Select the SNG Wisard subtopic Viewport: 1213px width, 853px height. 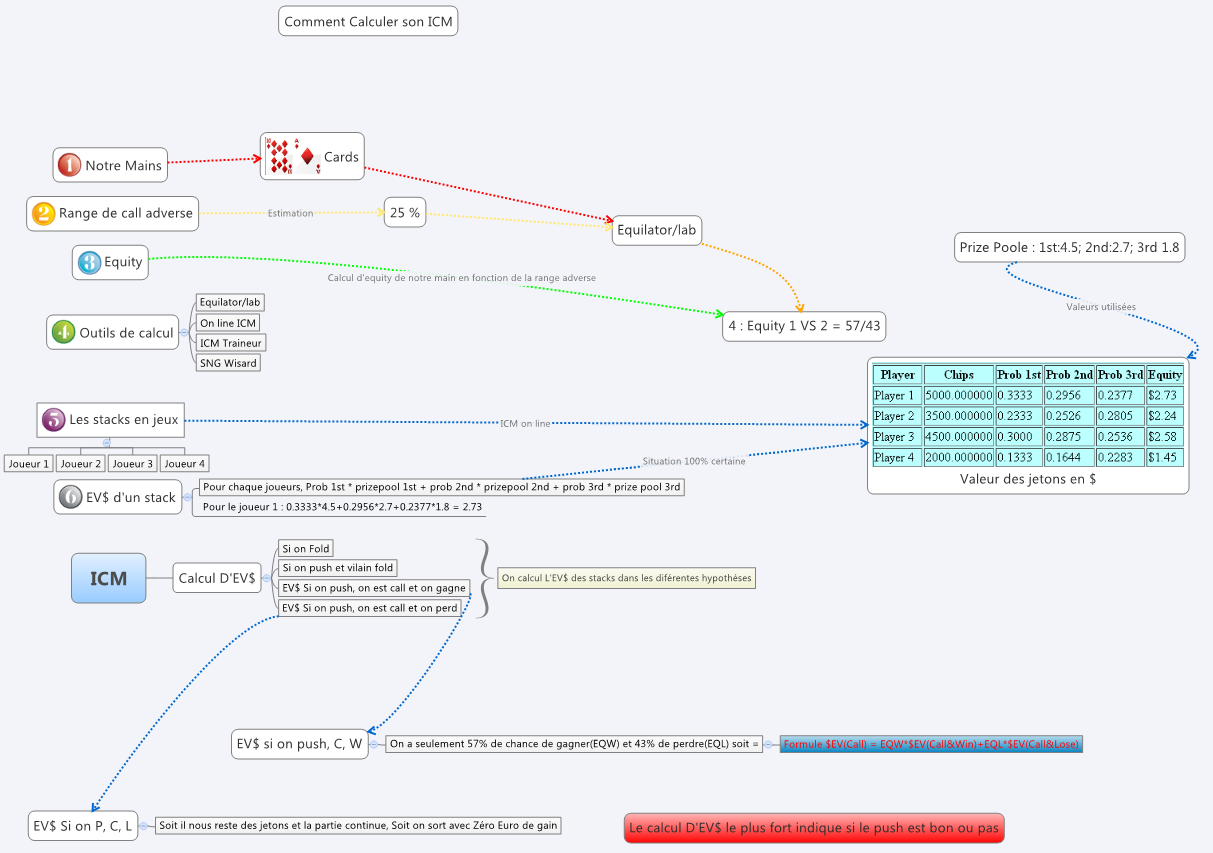coord(228,363)
